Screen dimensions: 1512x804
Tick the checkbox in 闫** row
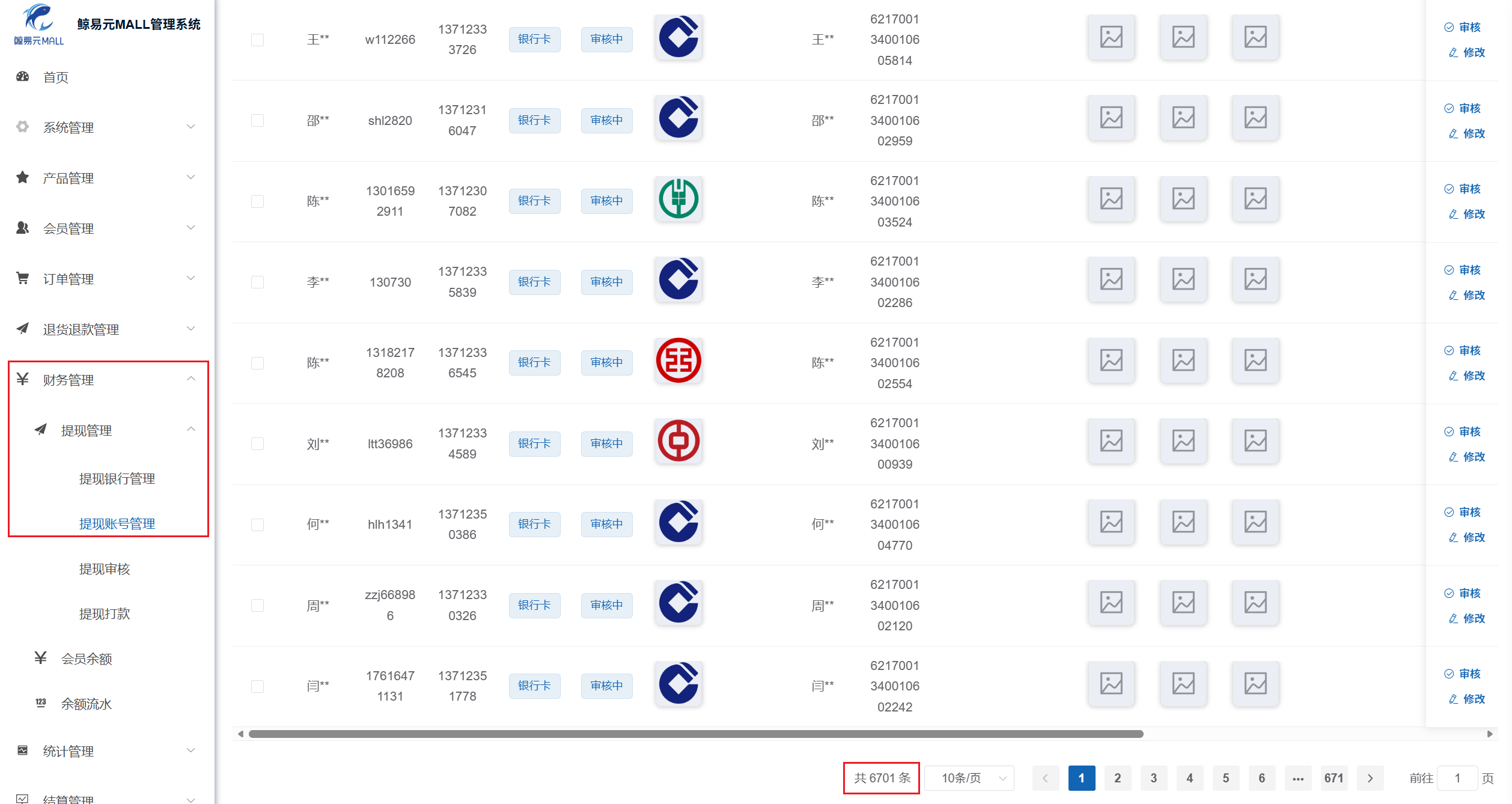coord(257,686)
